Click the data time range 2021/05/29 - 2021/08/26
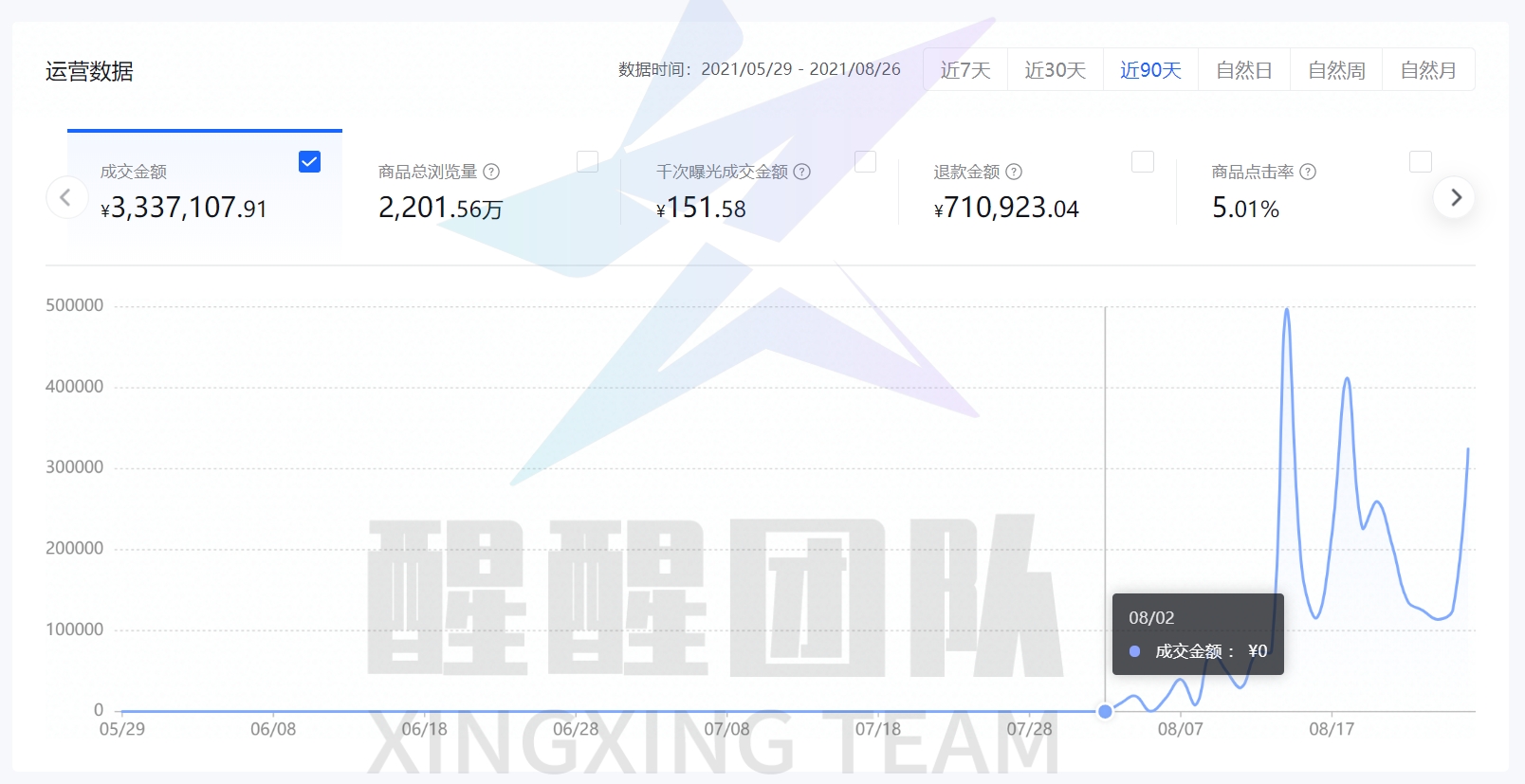This screenshot has width=1525, height=784. [x=800, y=69]
